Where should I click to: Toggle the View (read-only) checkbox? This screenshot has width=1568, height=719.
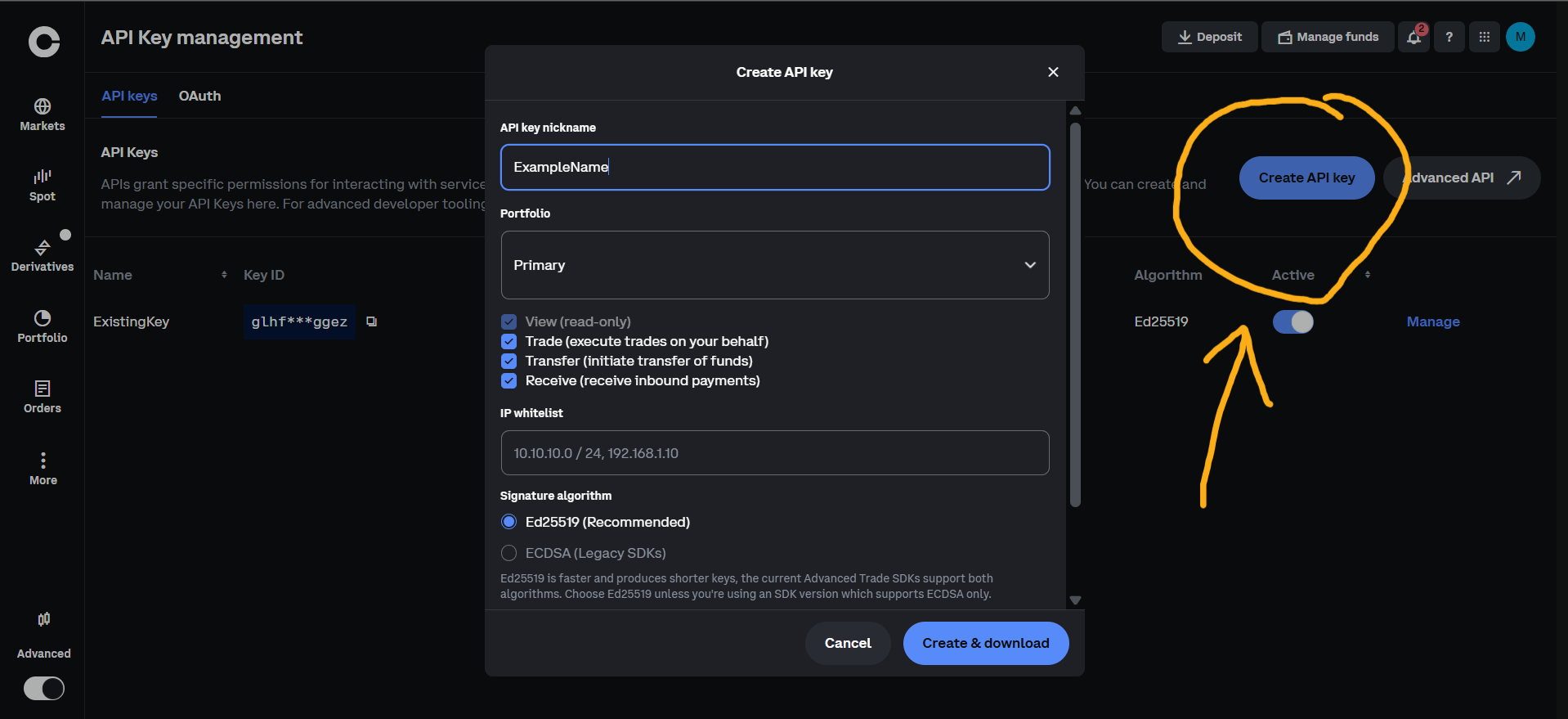pyautogui.click(x=509, y=321)
